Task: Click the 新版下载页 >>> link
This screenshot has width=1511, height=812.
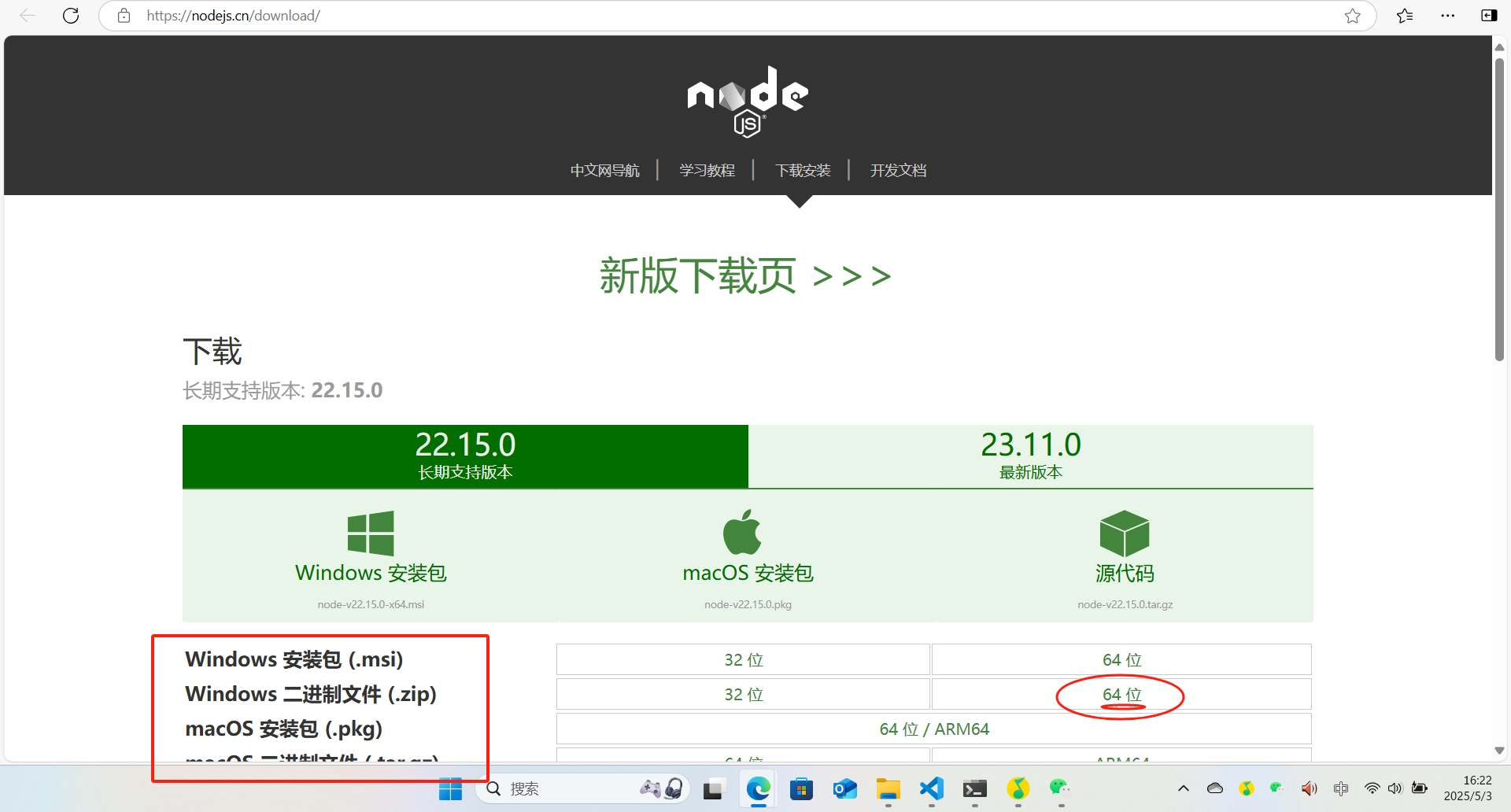Action: click(746, 276)
